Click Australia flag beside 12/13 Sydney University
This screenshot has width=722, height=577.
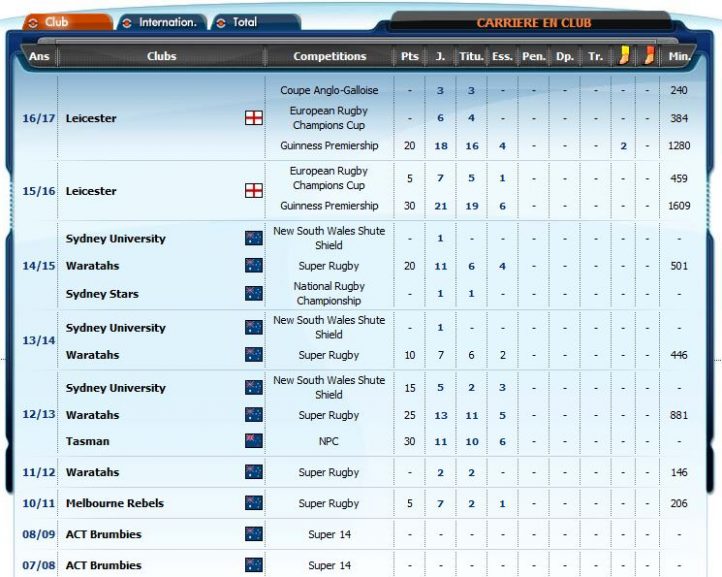click(x=254, y=388)
